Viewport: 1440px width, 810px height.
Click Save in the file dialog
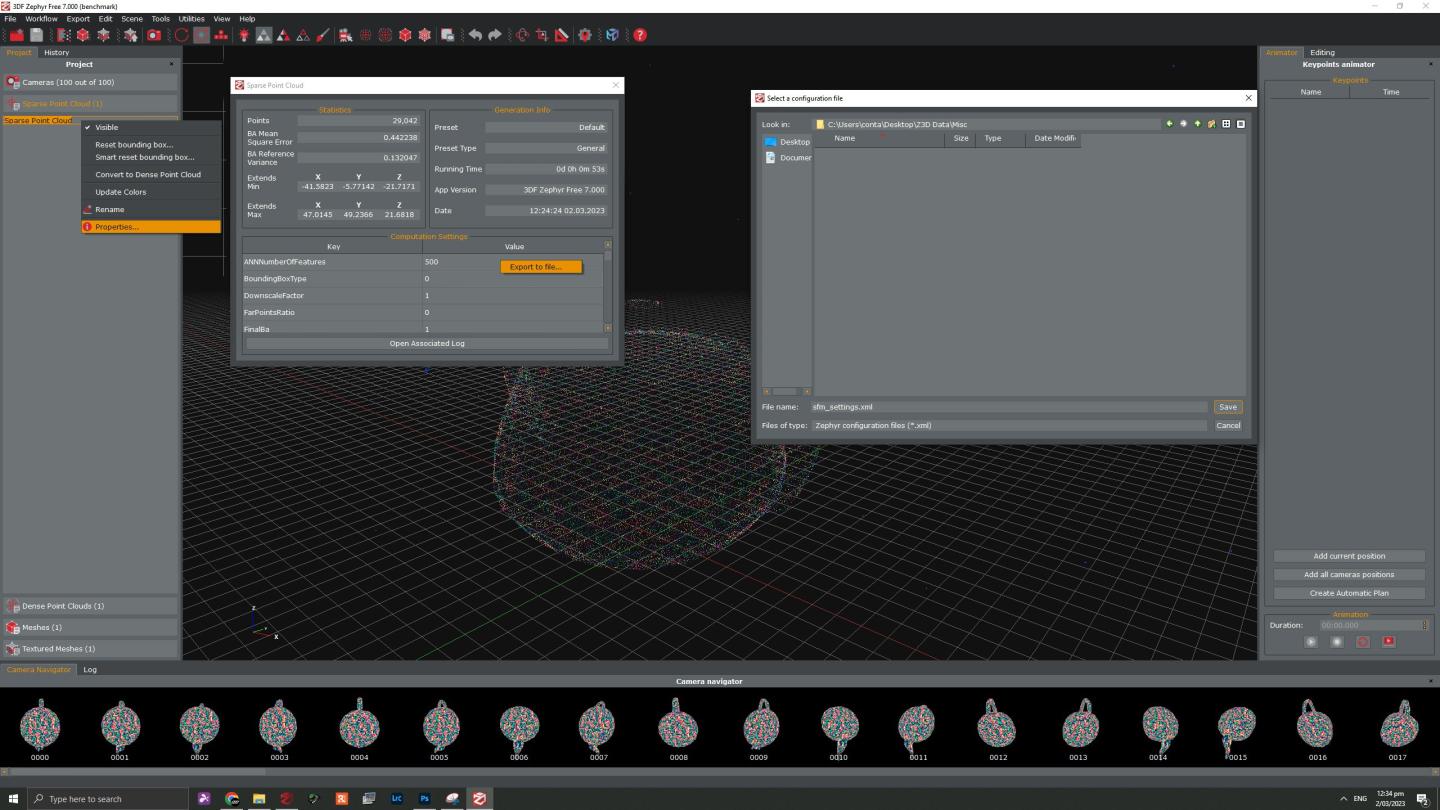pos(1227,407)
